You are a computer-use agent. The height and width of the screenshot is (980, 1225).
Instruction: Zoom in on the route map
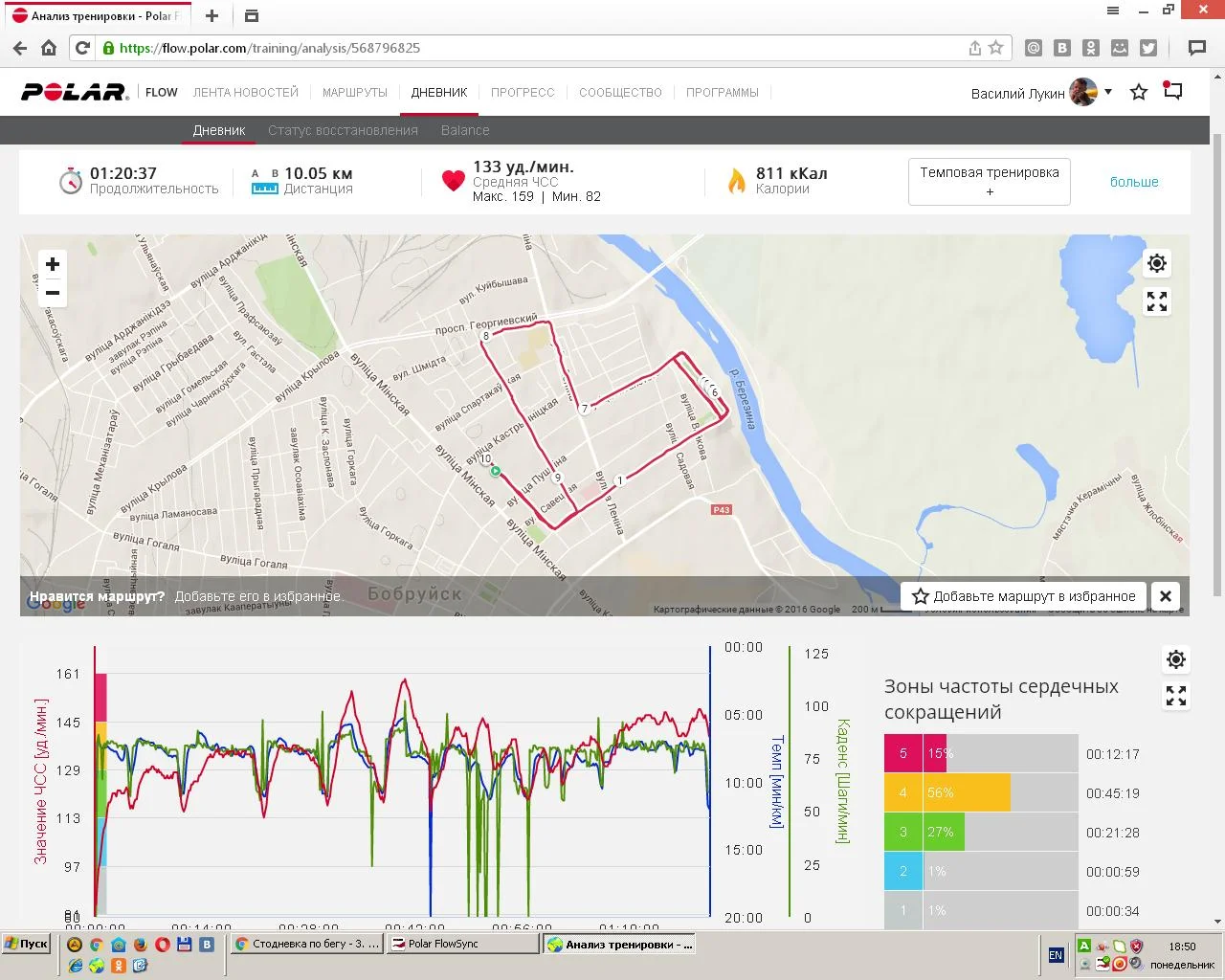tap(53, 264)
